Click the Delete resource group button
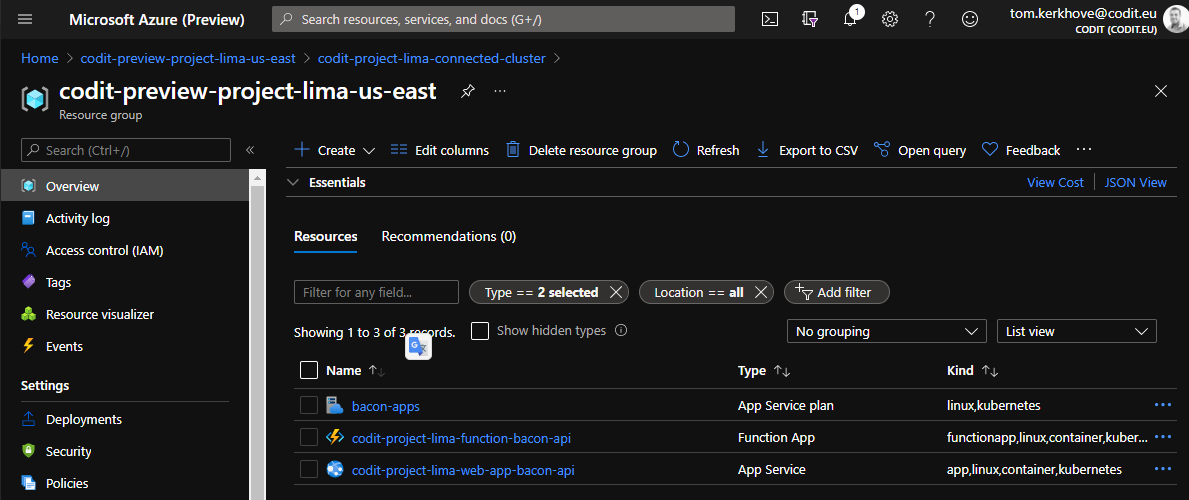The height and width of the screenshot is (500, 1189). pyautogui.click(x=581, y=150)
